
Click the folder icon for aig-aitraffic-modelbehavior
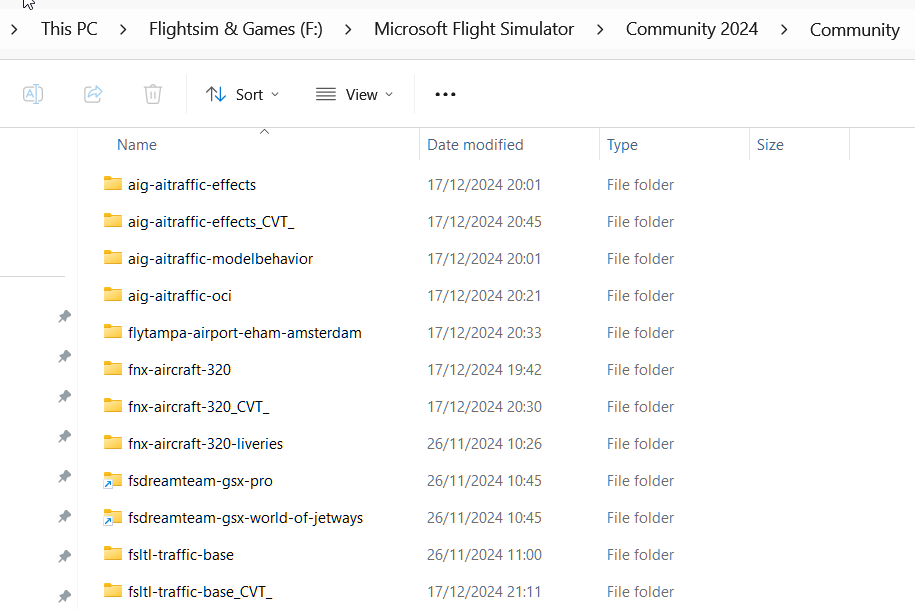click(x=113, y=258)
